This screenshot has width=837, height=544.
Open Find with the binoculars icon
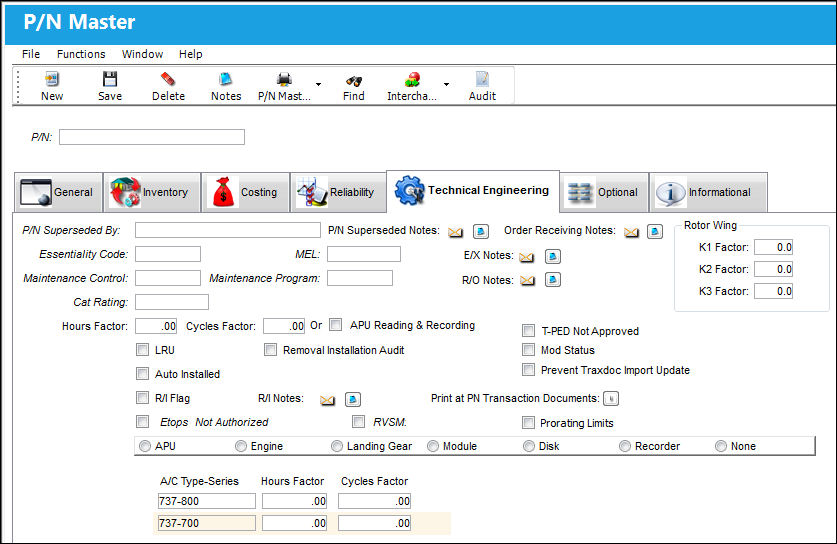tap(354, 81)
